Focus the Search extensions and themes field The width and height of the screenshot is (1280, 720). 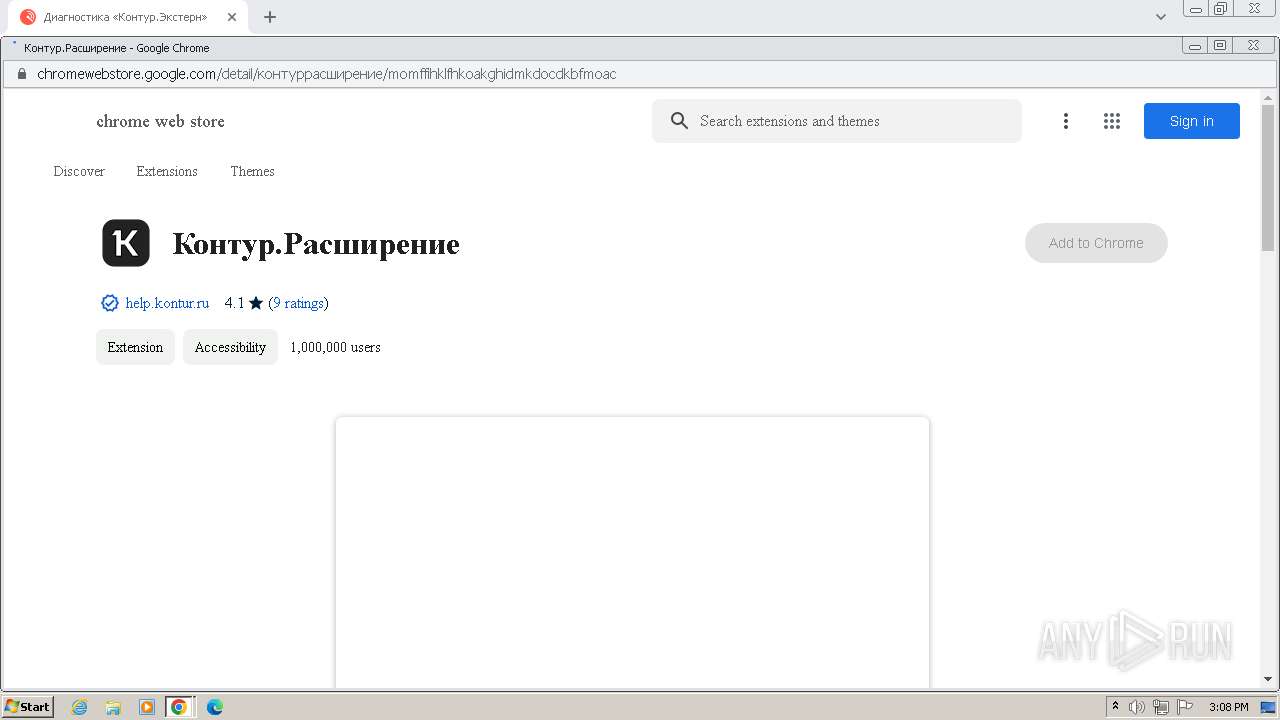point(837,121)
